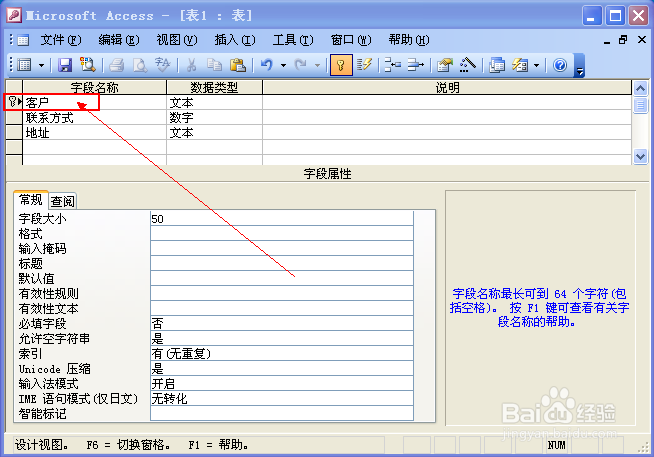Click the Print Preview icon
Screen dimensions: 654x457
tap(140, 65)
